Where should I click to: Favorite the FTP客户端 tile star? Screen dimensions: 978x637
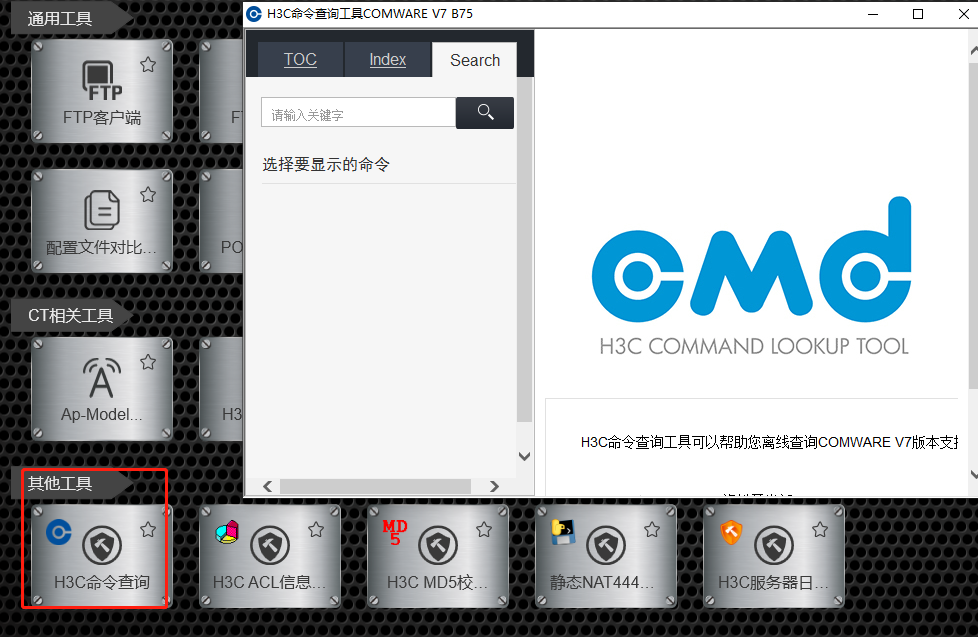coord(148,64)
